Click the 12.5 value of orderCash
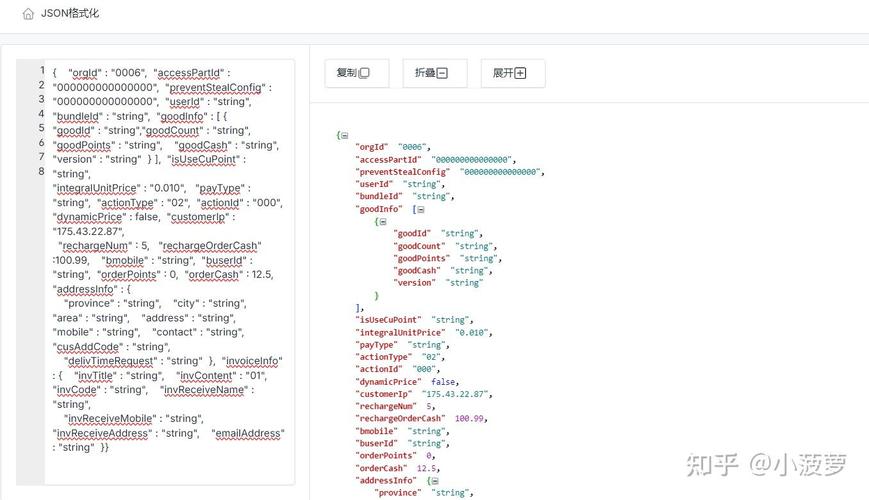This screenshot has height=500, width=869. pos(427,468)
